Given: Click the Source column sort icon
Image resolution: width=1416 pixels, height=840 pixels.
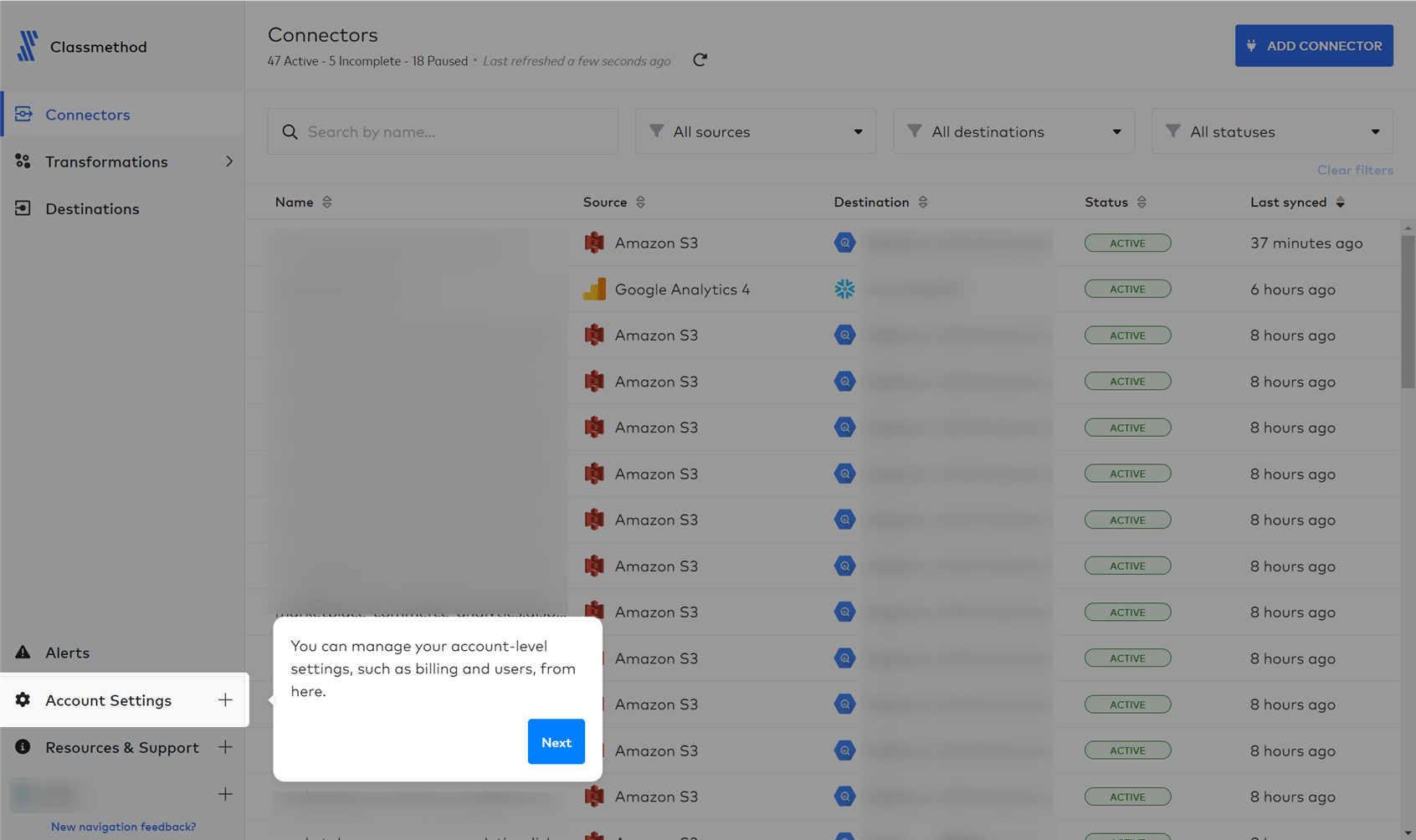Looking at the screenshot, I should (640, 202).
